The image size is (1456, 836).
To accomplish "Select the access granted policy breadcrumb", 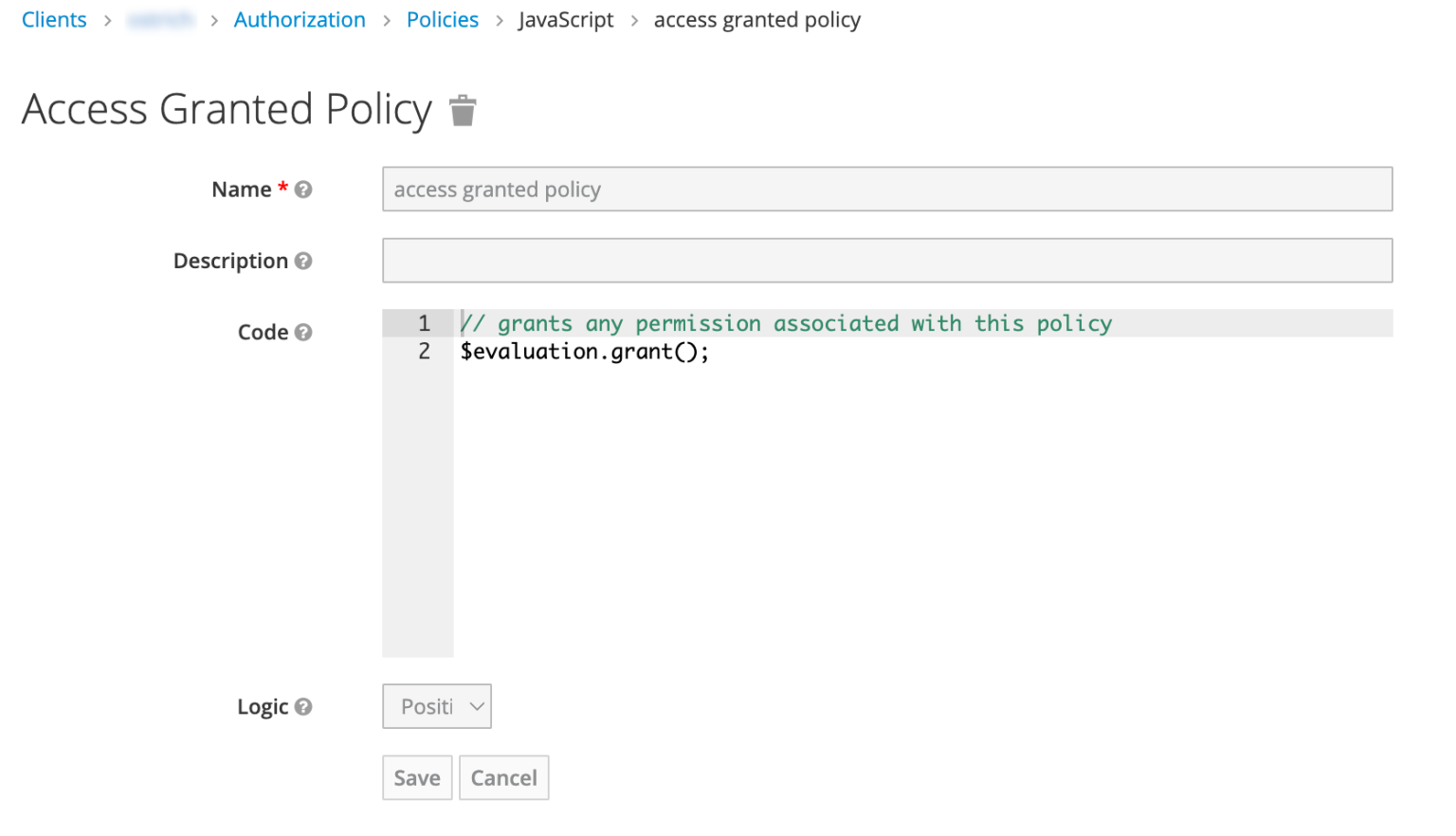I will pos(756,19).
